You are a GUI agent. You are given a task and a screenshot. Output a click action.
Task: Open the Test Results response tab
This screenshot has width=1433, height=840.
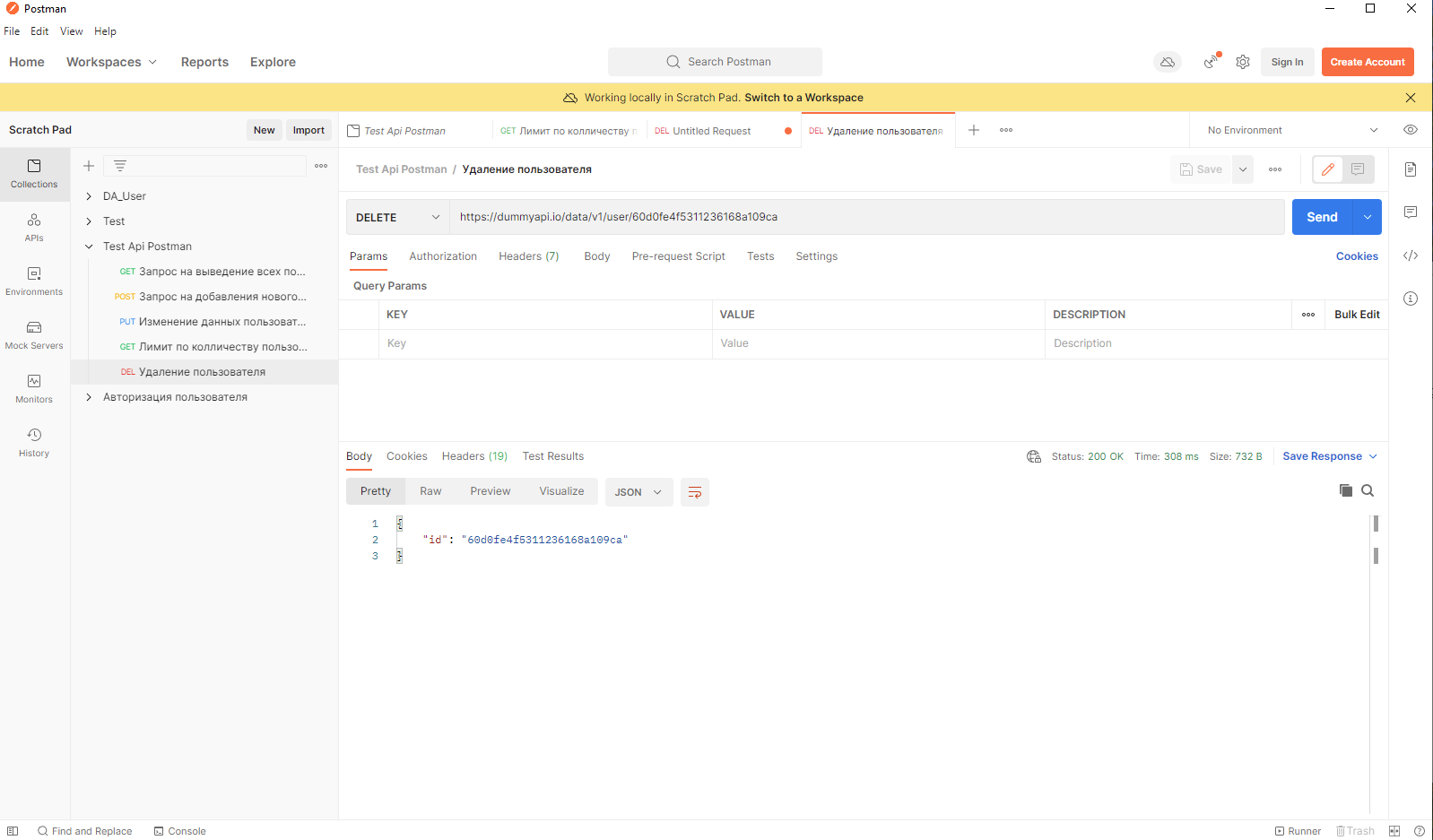[x=553, y=456]
